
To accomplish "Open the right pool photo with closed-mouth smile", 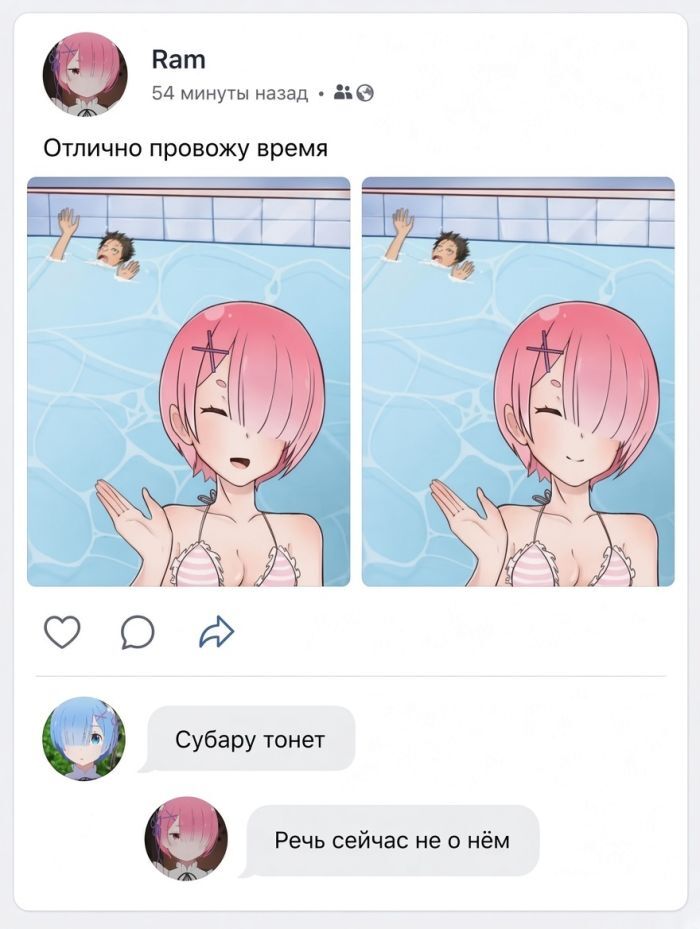I will click(518, 382).
